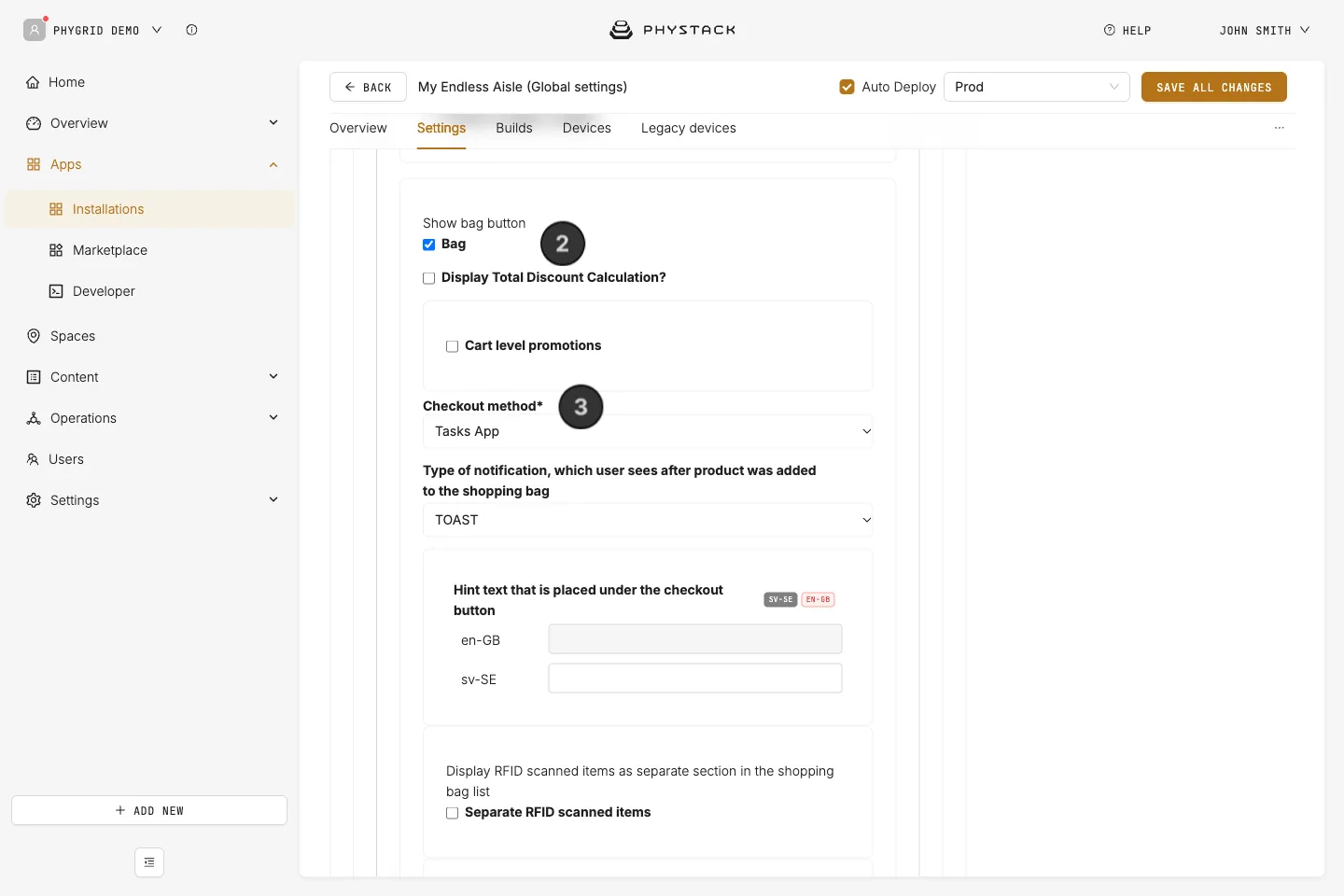Viewport: 1344px width, 896px height.
Task: Expand the Content sidebar section
Action: pyautogui.click(x=273, y=377)
